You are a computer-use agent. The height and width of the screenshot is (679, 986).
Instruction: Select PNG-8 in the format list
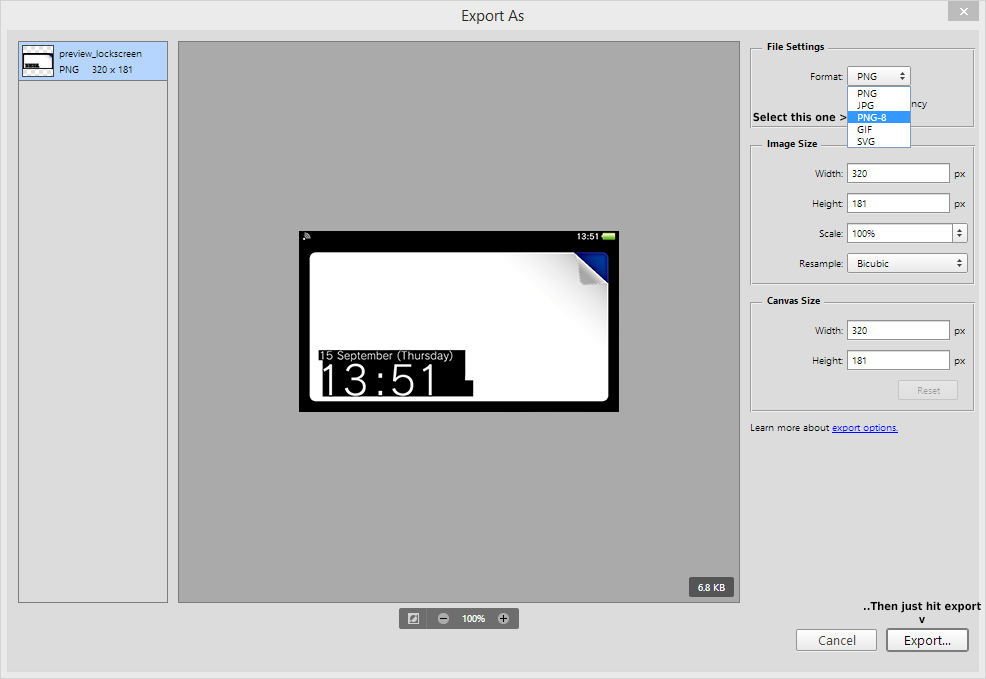pyautogui.click(x=878, y=118)
